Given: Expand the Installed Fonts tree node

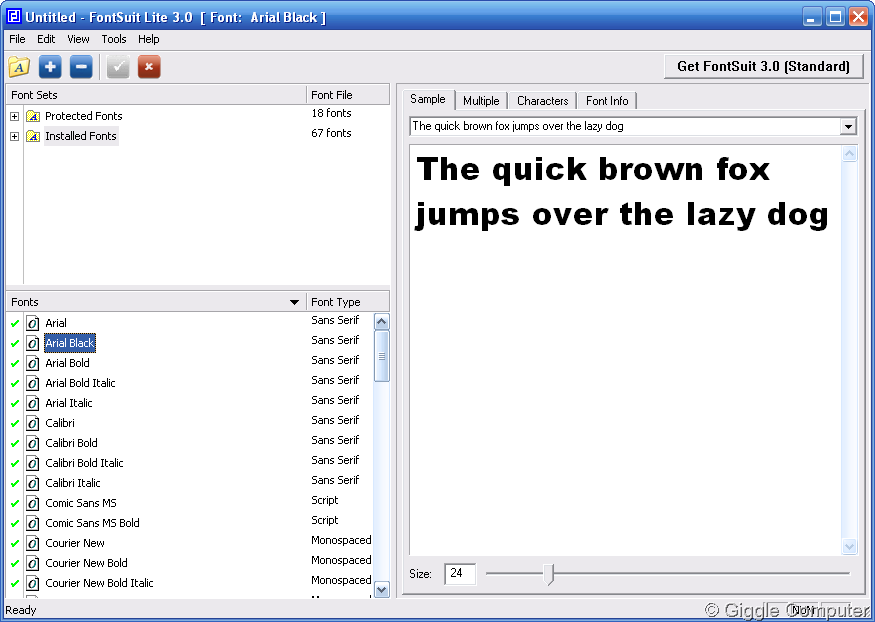Looking at the screenshot, I should tap(15, 137).
